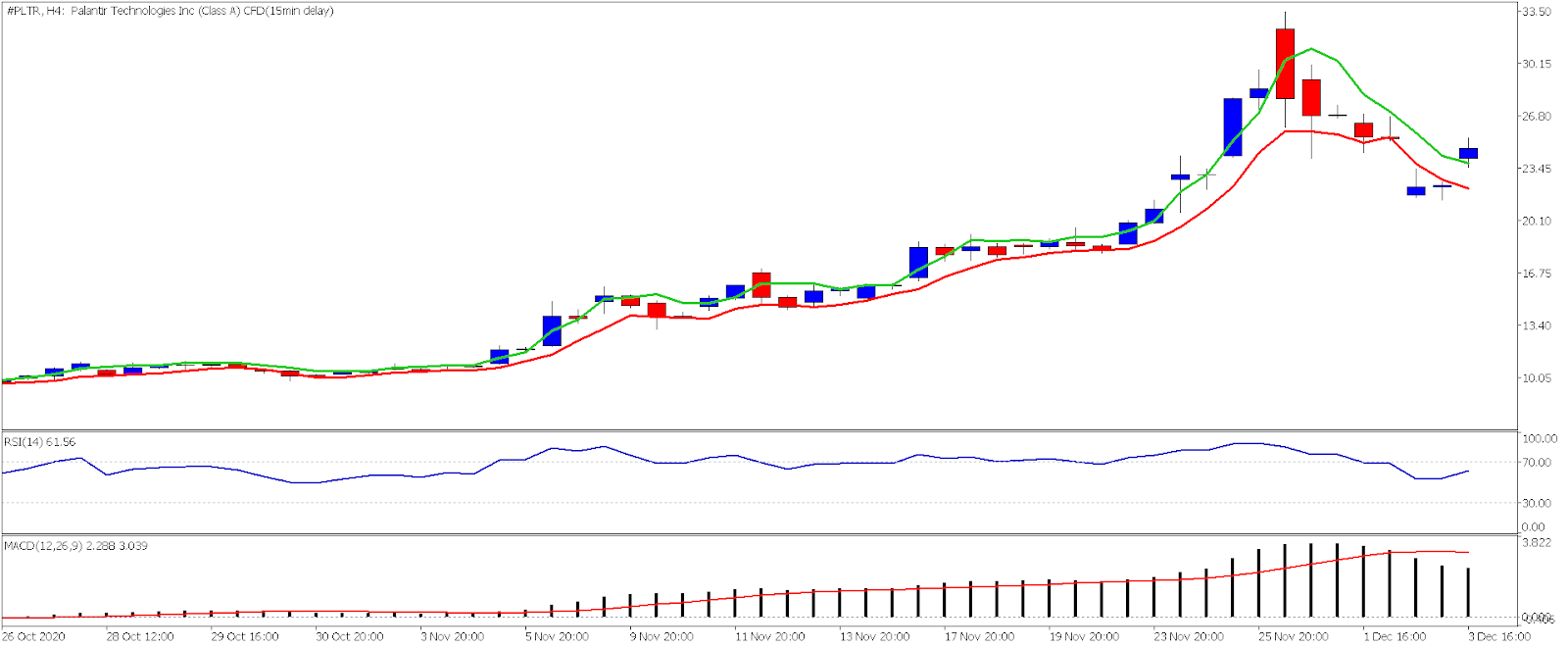Click the MACD(12,26,9) indicator label
Screen dimensions: 1568x648
[x=75, y=545]
